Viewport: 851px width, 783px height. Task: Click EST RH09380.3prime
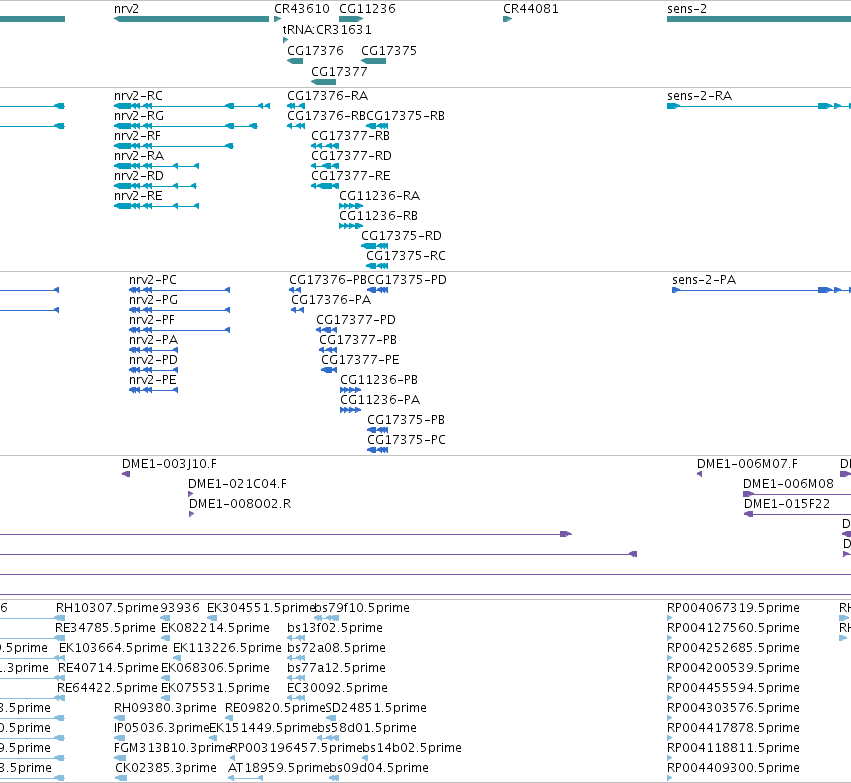166,708
